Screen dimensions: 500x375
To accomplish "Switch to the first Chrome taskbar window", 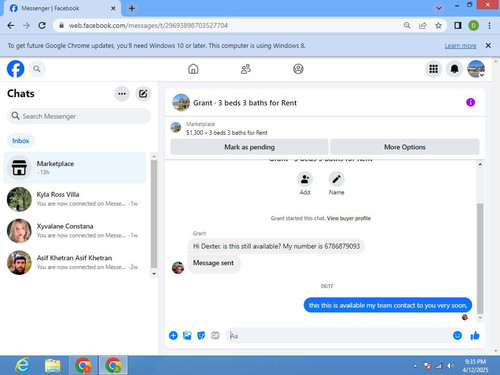I will [83, 365].
